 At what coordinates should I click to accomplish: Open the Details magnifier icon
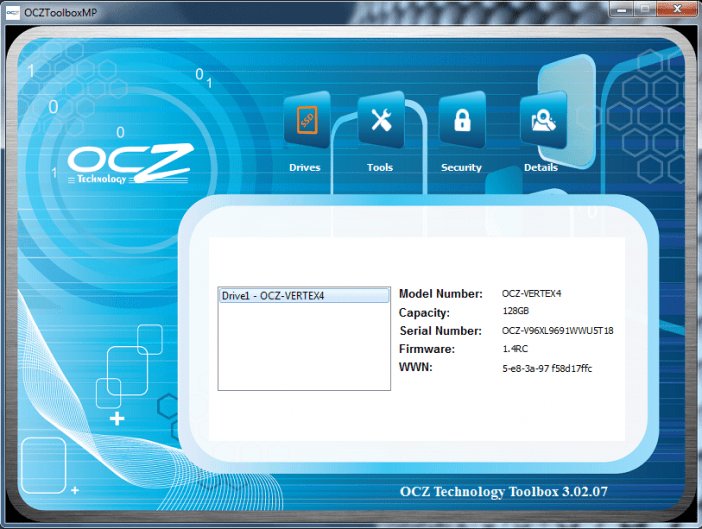point(544,119)
